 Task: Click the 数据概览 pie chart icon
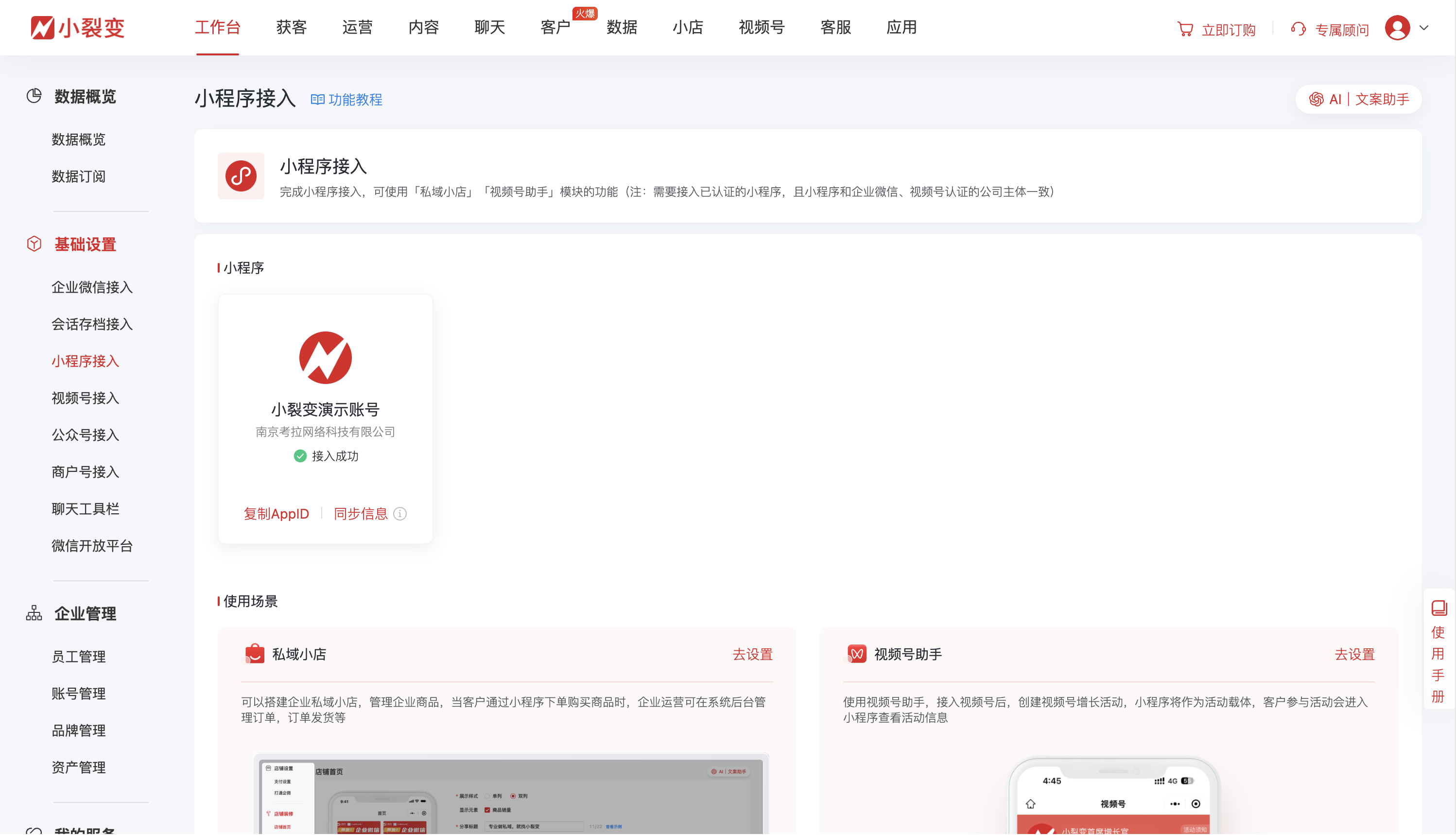pos(34,96)
